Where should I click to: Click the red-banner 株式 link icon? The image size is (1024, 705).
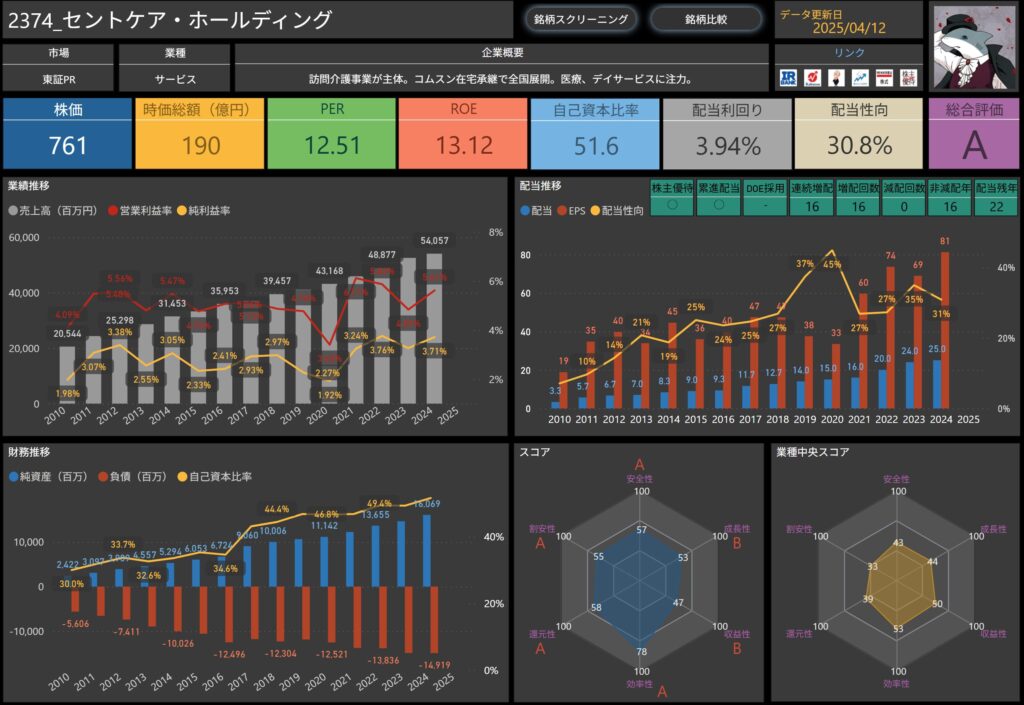884,77
